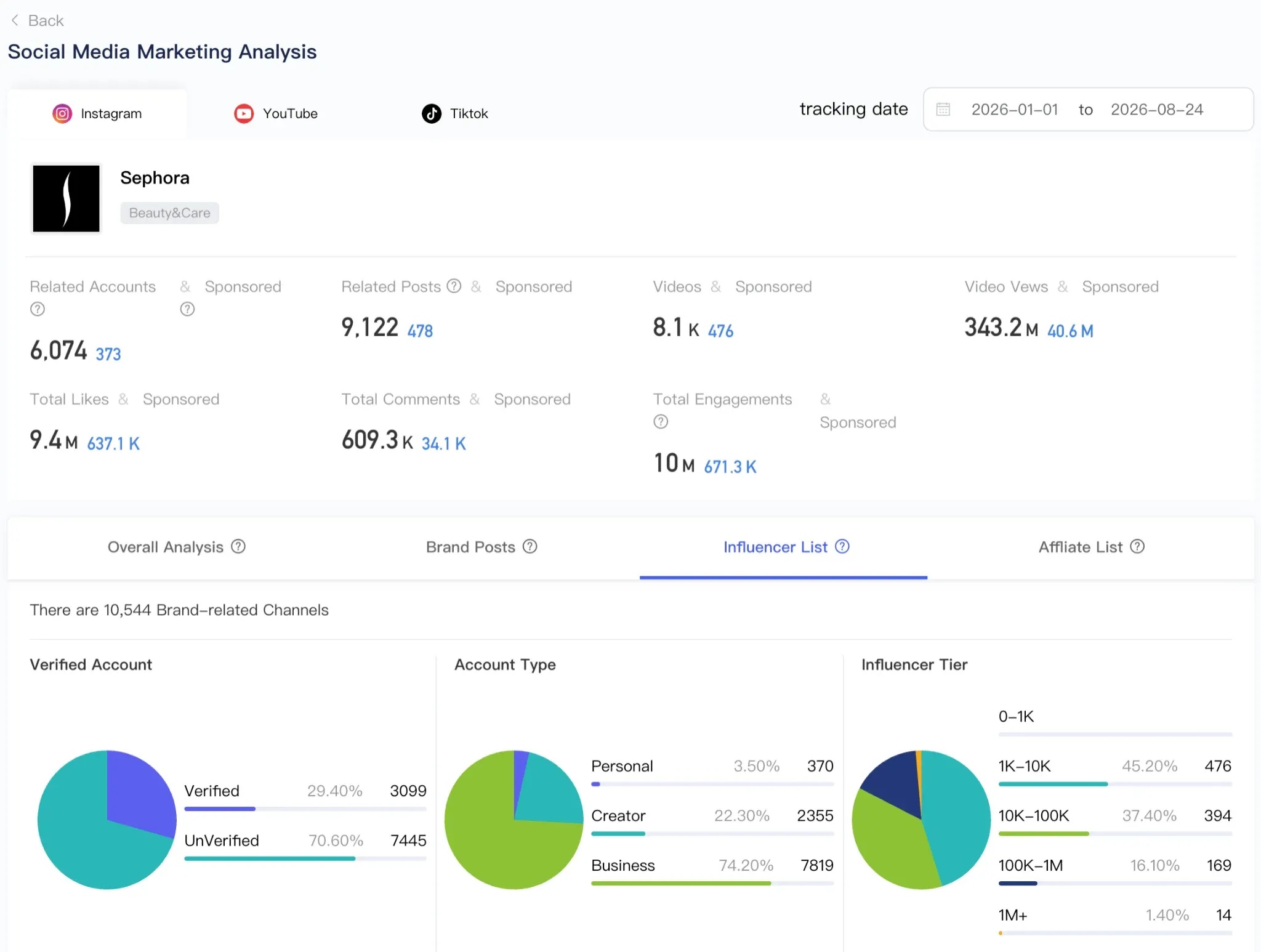The height and width of the screenshot is (952, 1261).
Task: Open help icon under Related Accounts
Action: point(38,309)
